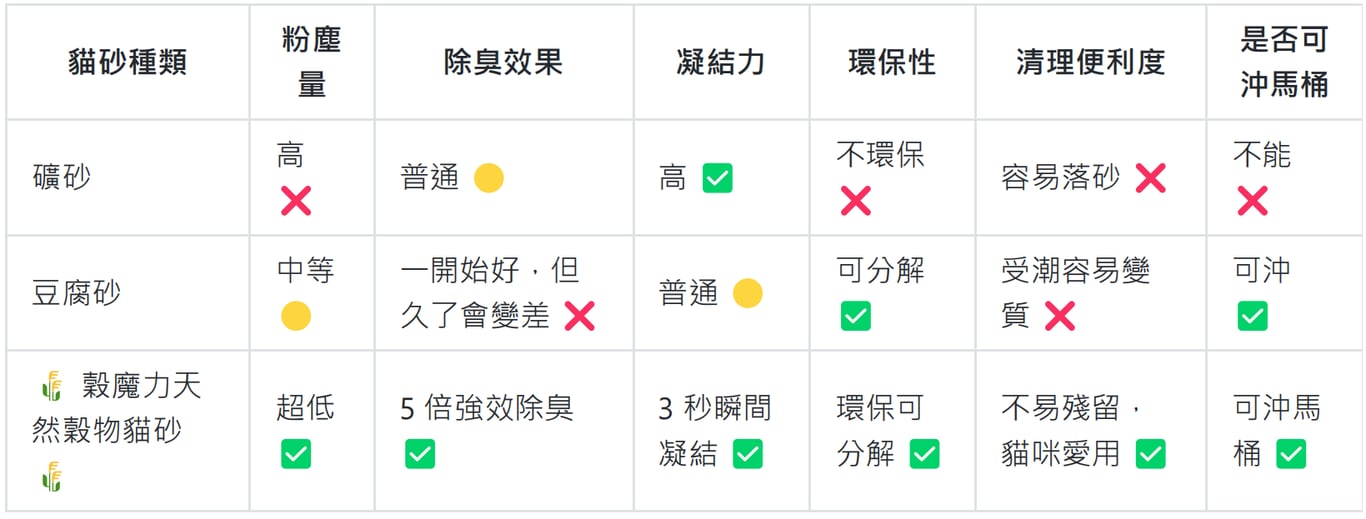Click the green check next to 凝結力 高
This screenshot has width=1366, height=519.
click(718, 178)
